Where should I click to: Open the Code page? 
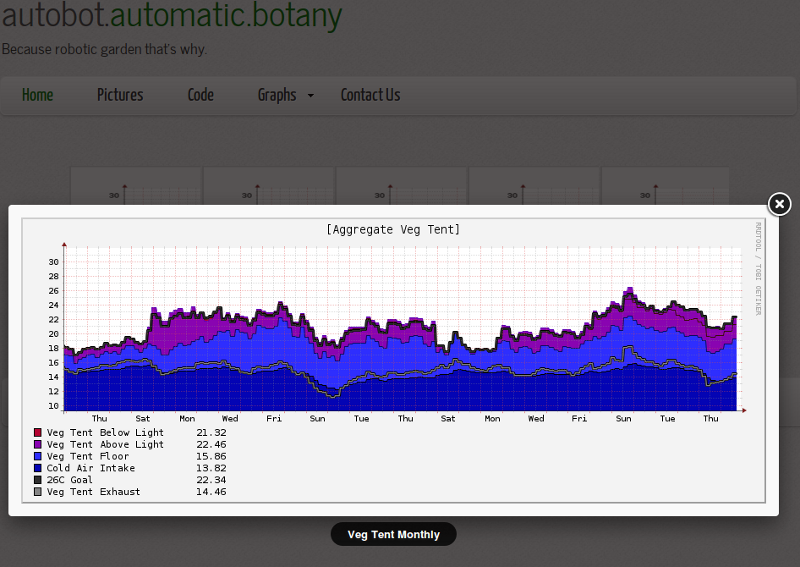(x=201, y=95)
